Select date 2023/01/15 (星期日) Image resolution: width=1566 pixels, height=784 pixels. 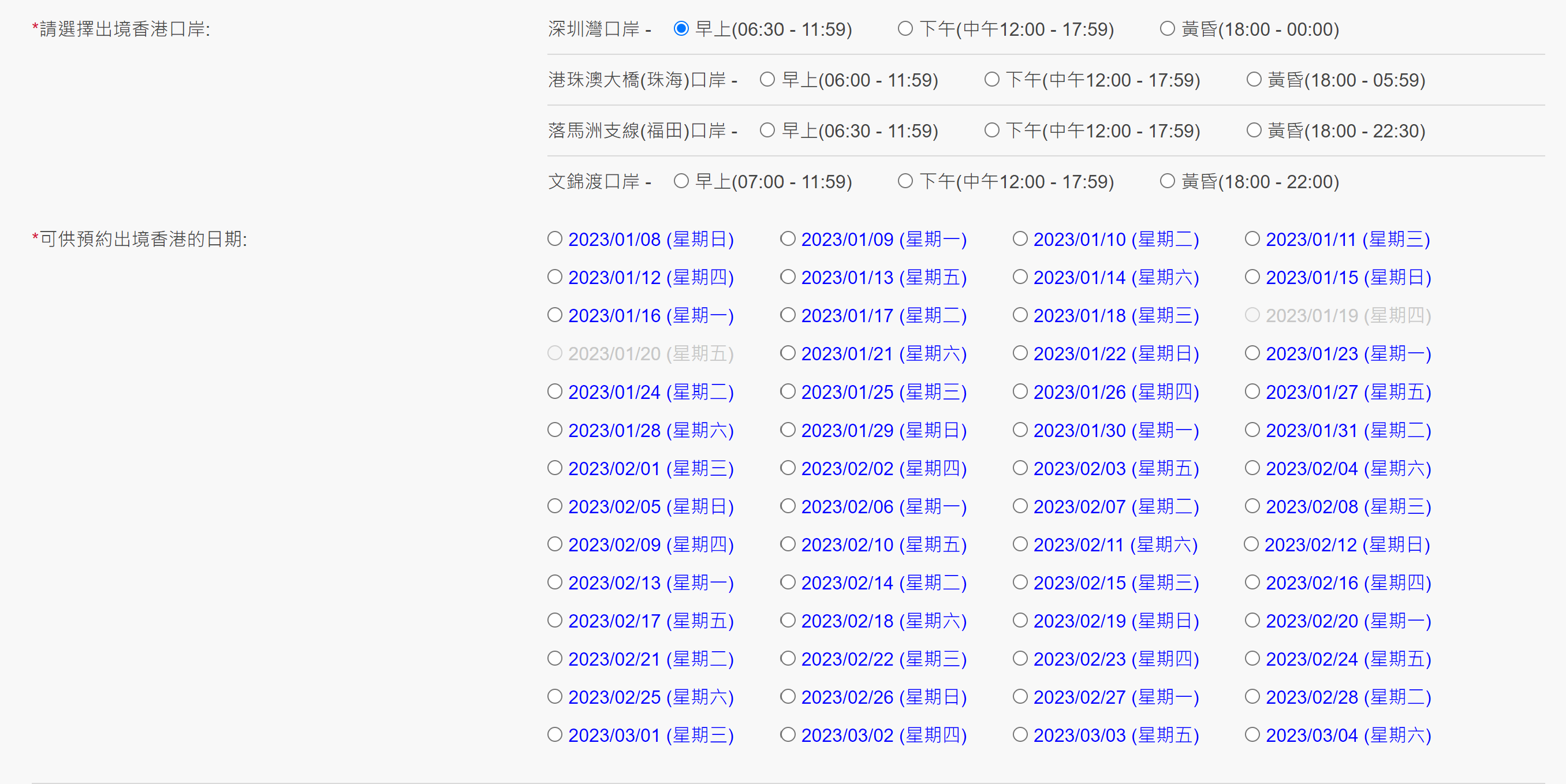click(1252, 277)
